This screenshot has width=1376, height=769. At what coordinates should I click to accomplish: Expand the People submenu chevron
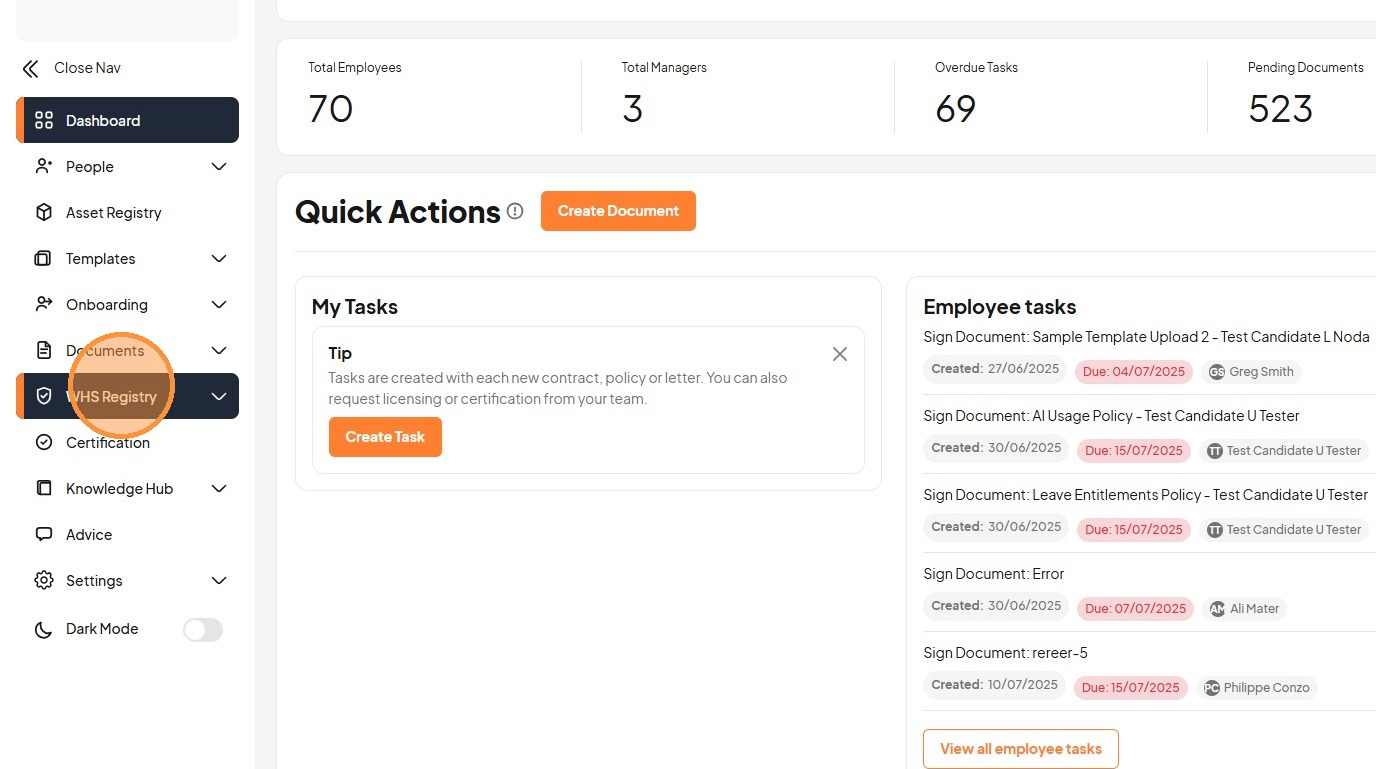click(x=219, y=167)
